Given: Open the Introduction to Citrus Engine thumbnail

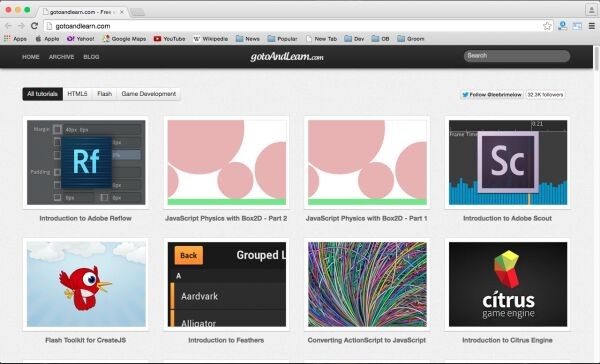Looking at the screenshot, I should click(508, 284).
